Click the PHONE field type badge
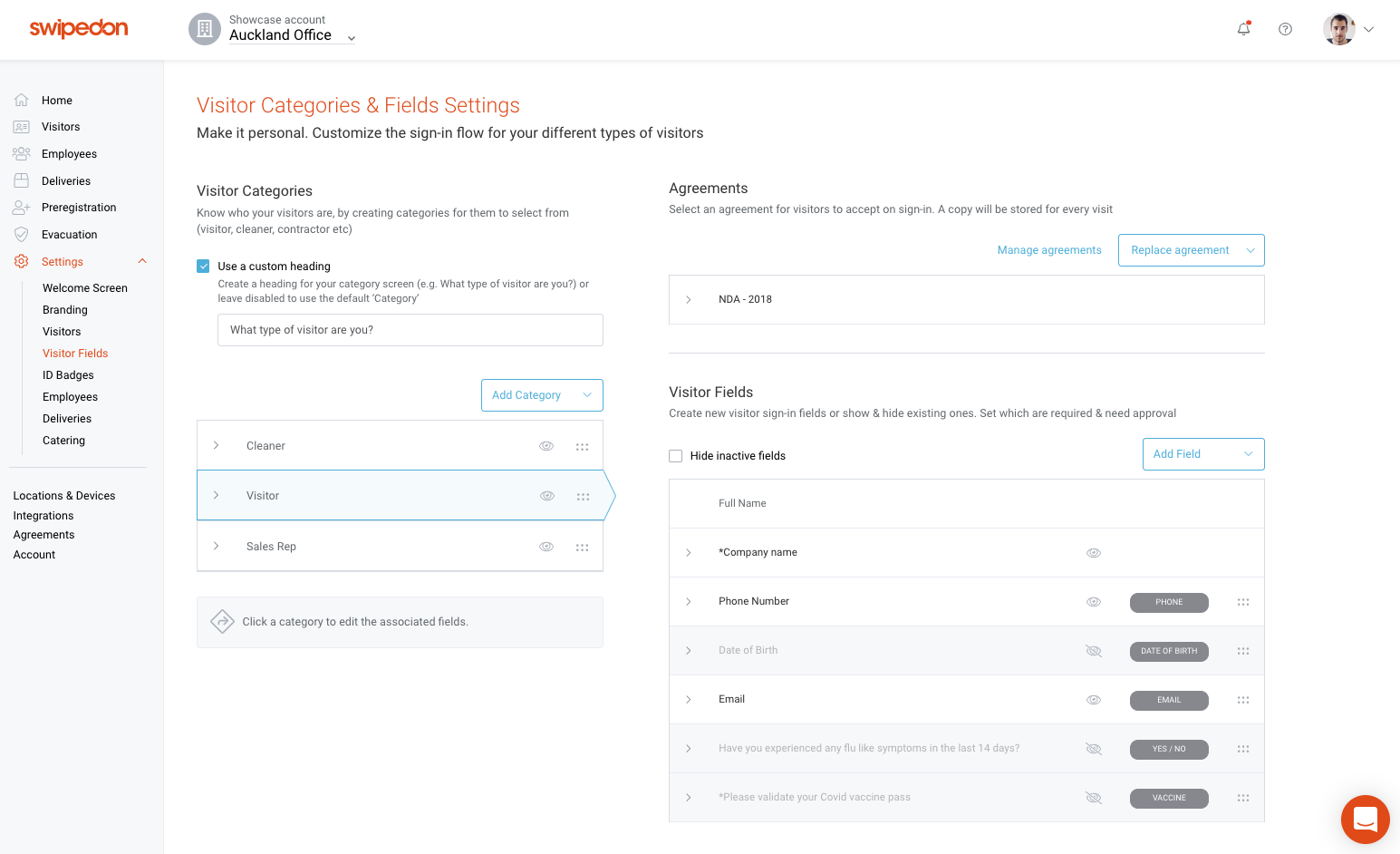 [x=1169, y=602]
